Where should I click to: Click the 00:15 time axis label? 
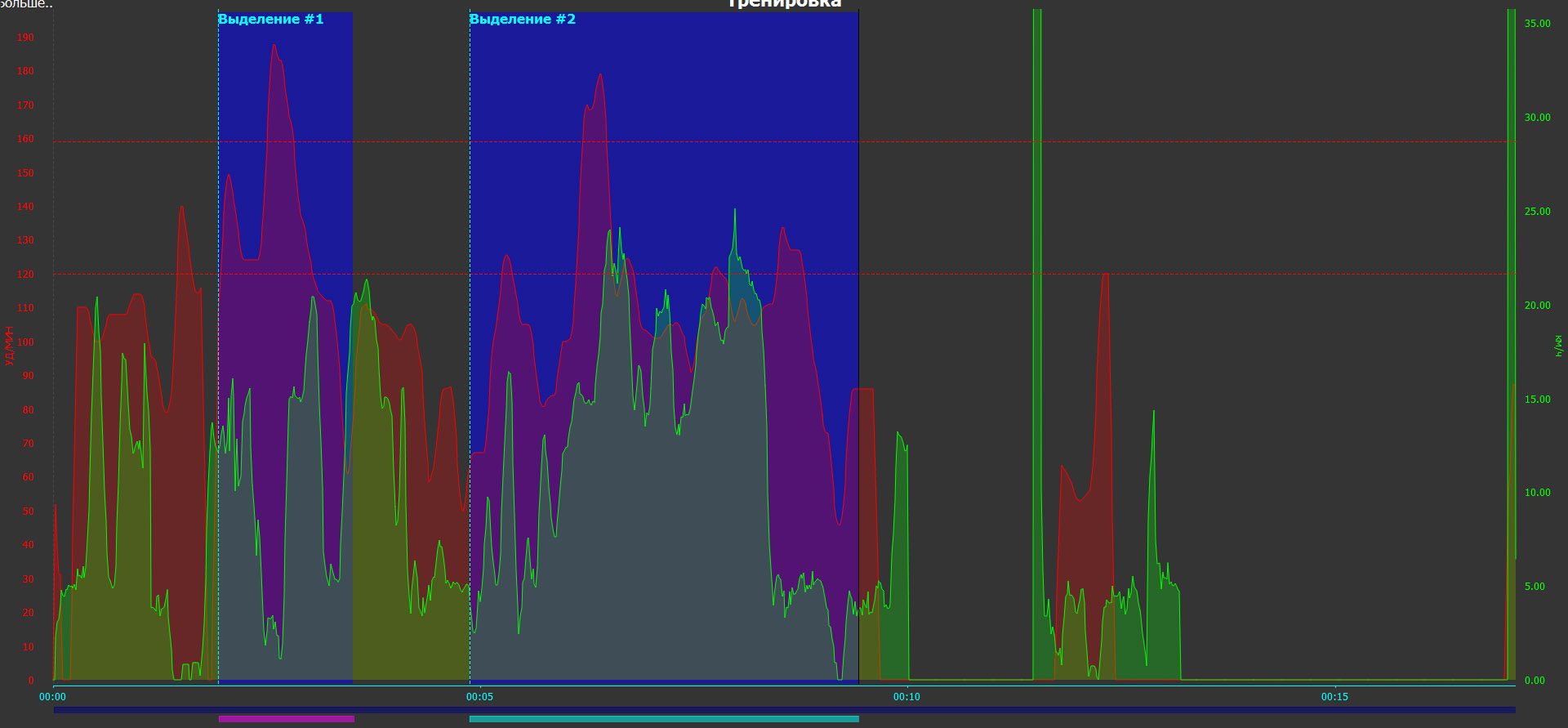pos(1334,697)
